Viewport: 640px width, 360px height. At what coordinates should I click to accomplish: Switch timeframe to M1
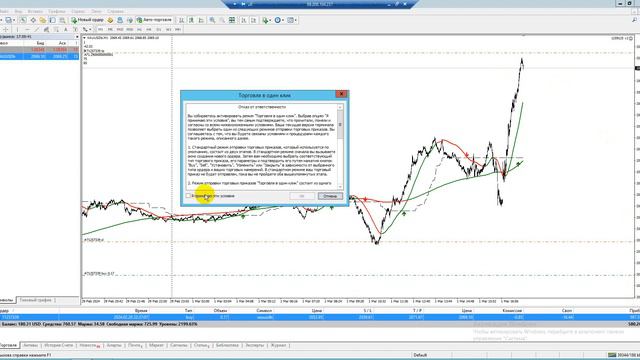[101, 29]
